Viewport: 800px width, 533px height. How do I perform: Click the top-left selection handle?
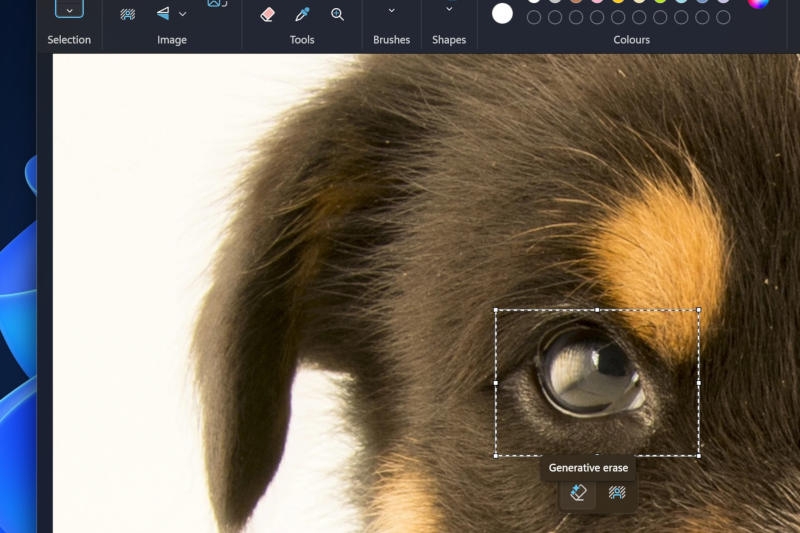tap(496, 310)
